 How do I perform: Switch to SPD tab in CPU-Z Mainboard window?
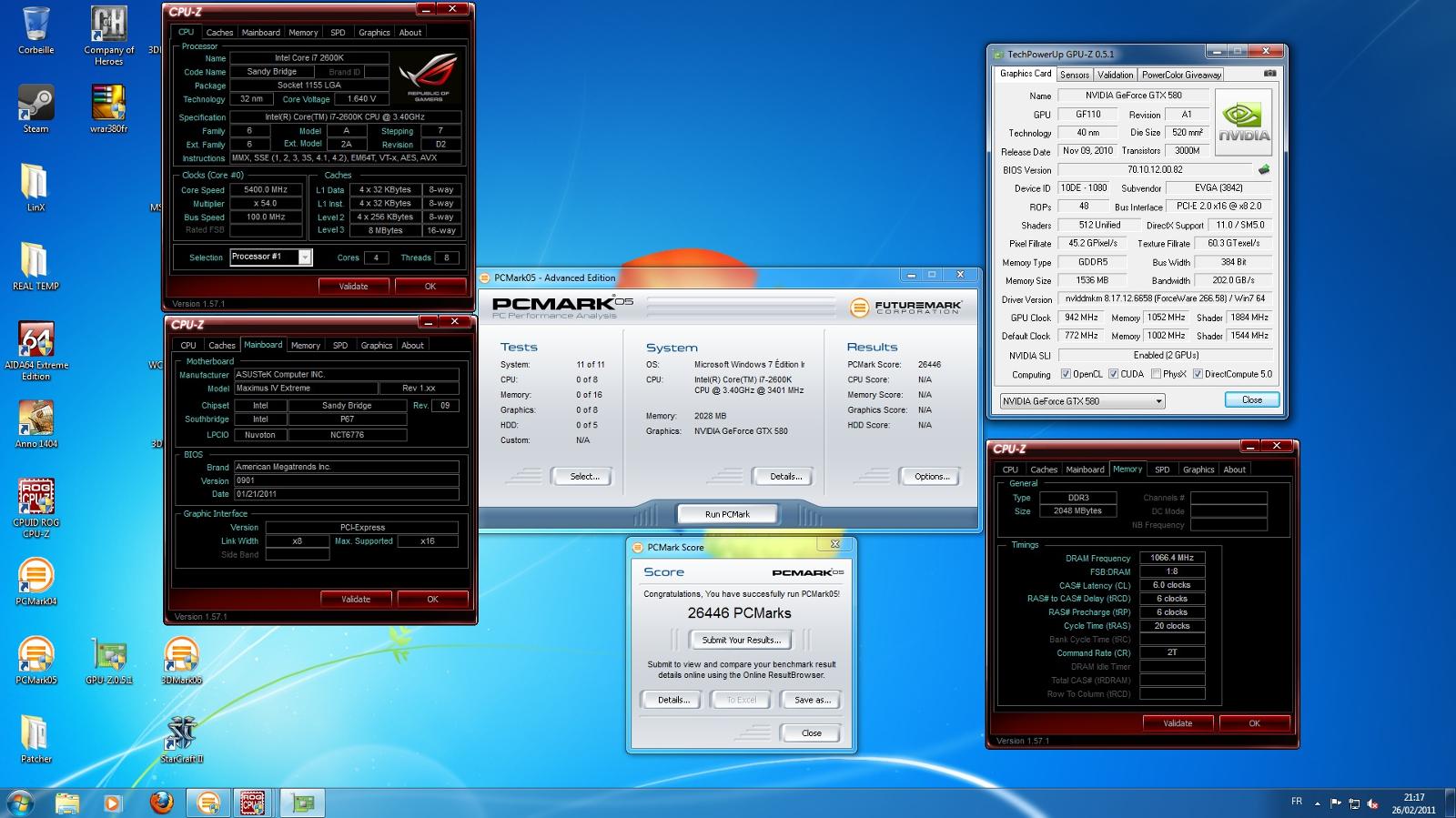(x=340, y=346)
